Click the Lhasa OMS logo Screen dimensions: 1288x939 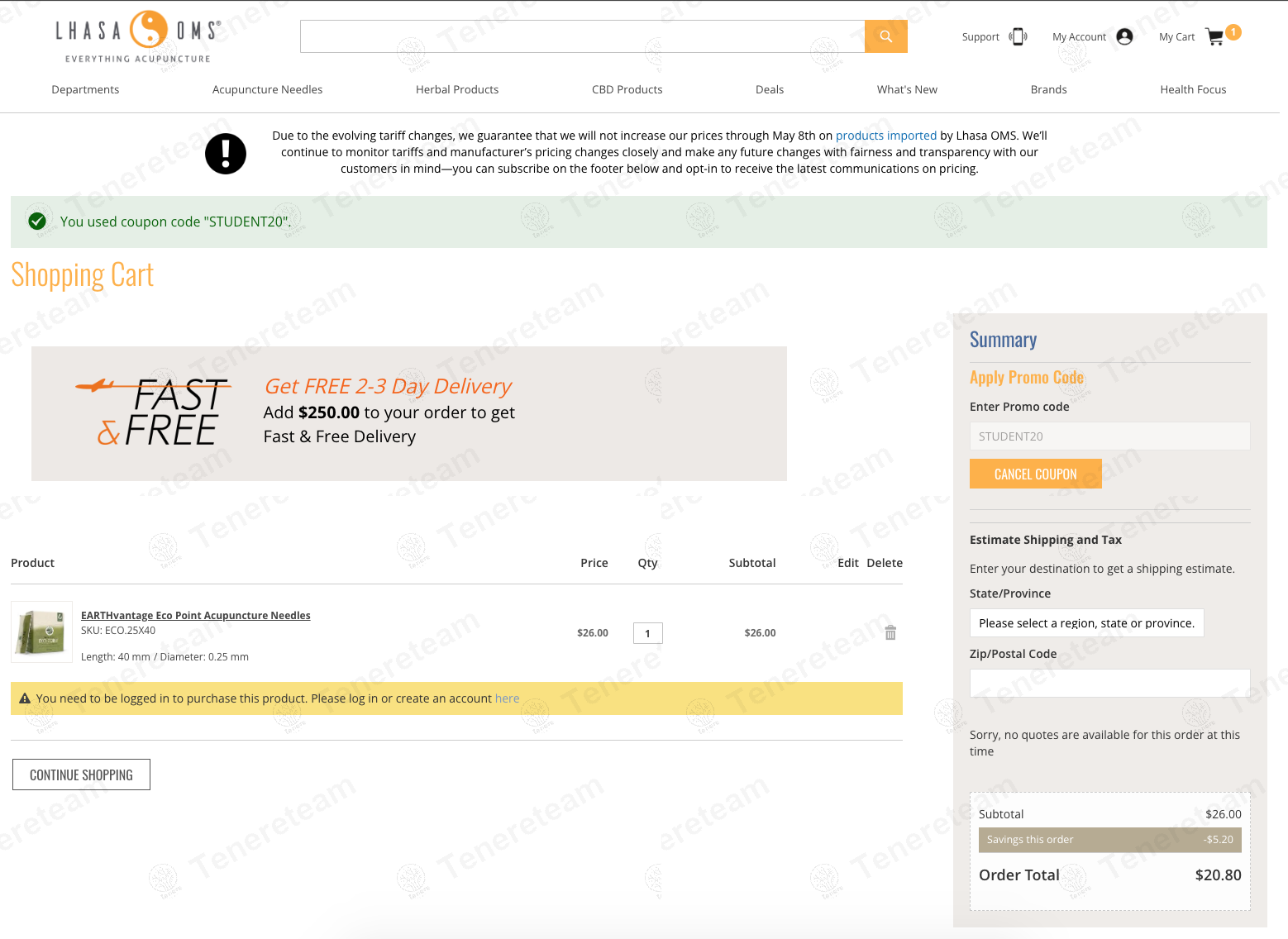pyautogui.click(x=138, y=37)
